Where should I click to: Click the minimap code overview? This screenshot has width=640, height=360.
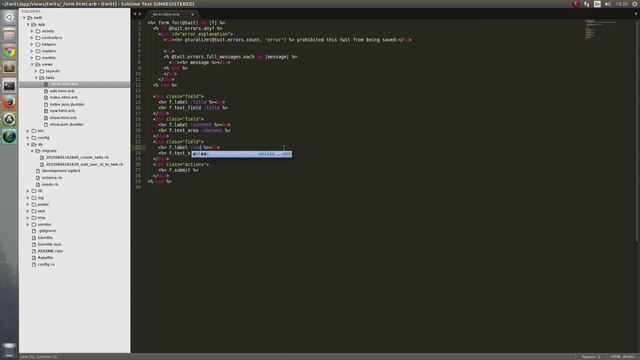point(599,29)
